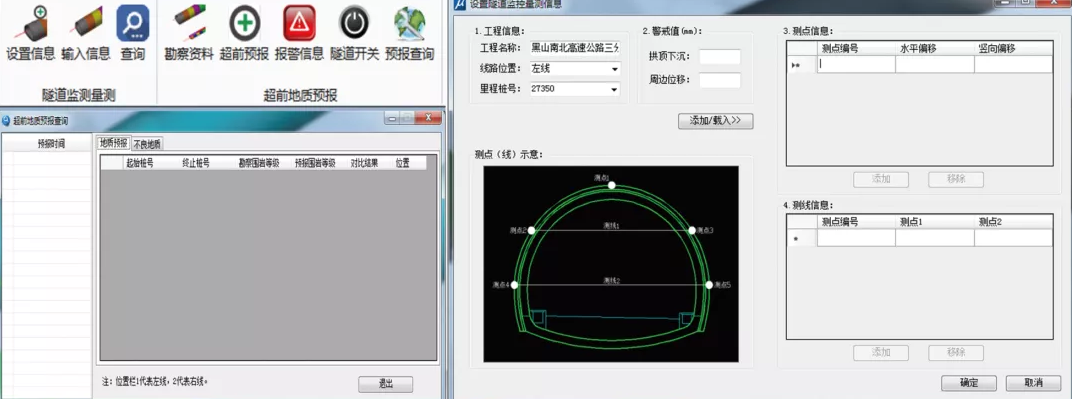The image size is (1072, 399).
Task: Click the 测点1 cell in 测线信息 table
Action: 935,238
